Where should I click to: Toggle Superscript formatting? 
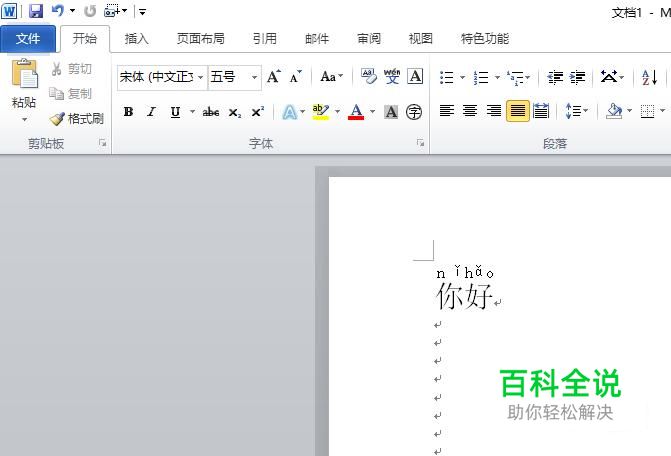(x=257, y=112)
